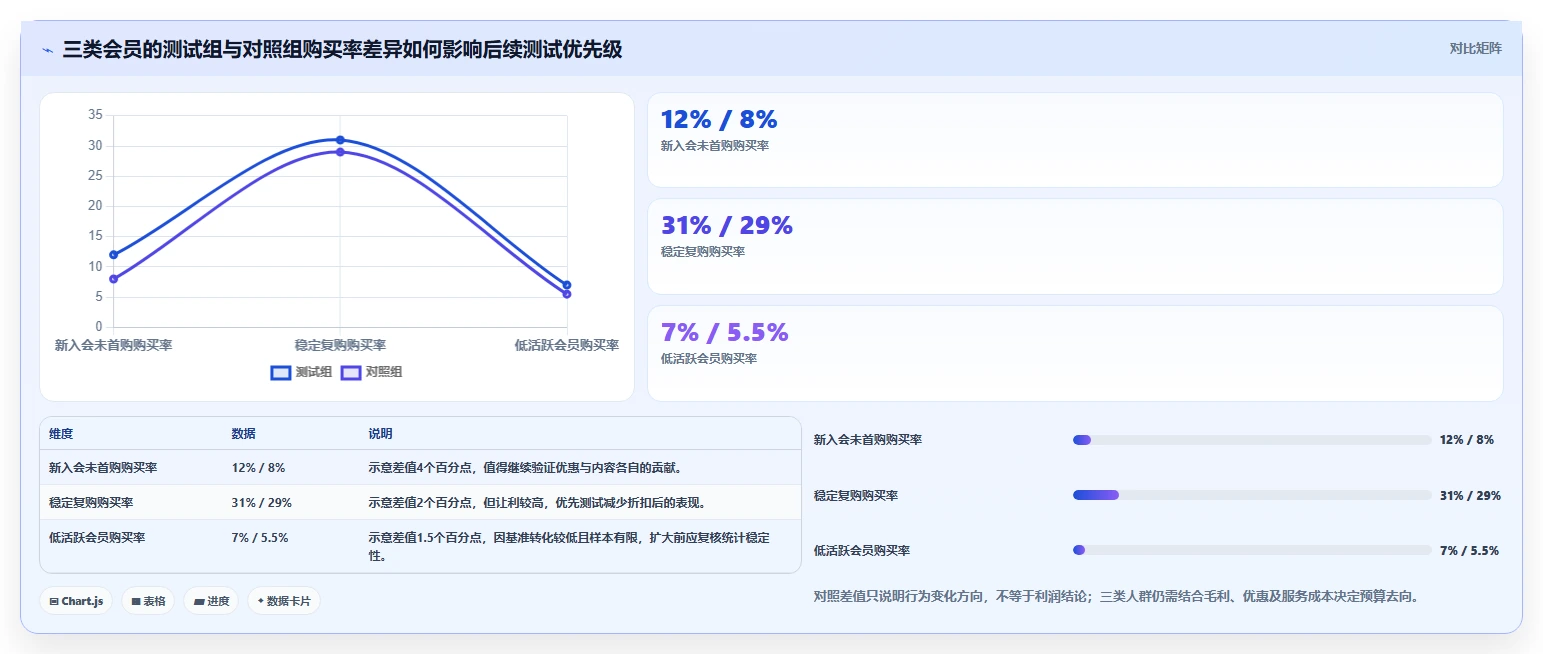Click the 对比矩阵 label in the header
Screen dimensions: 1543x654
(x=1475, y=48)
